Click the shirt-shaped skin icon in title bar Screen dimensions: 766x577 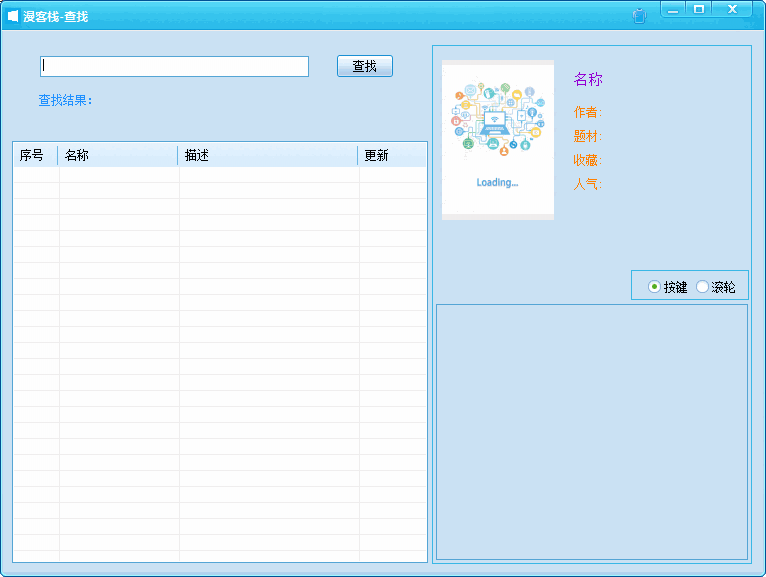pos(640,15)
